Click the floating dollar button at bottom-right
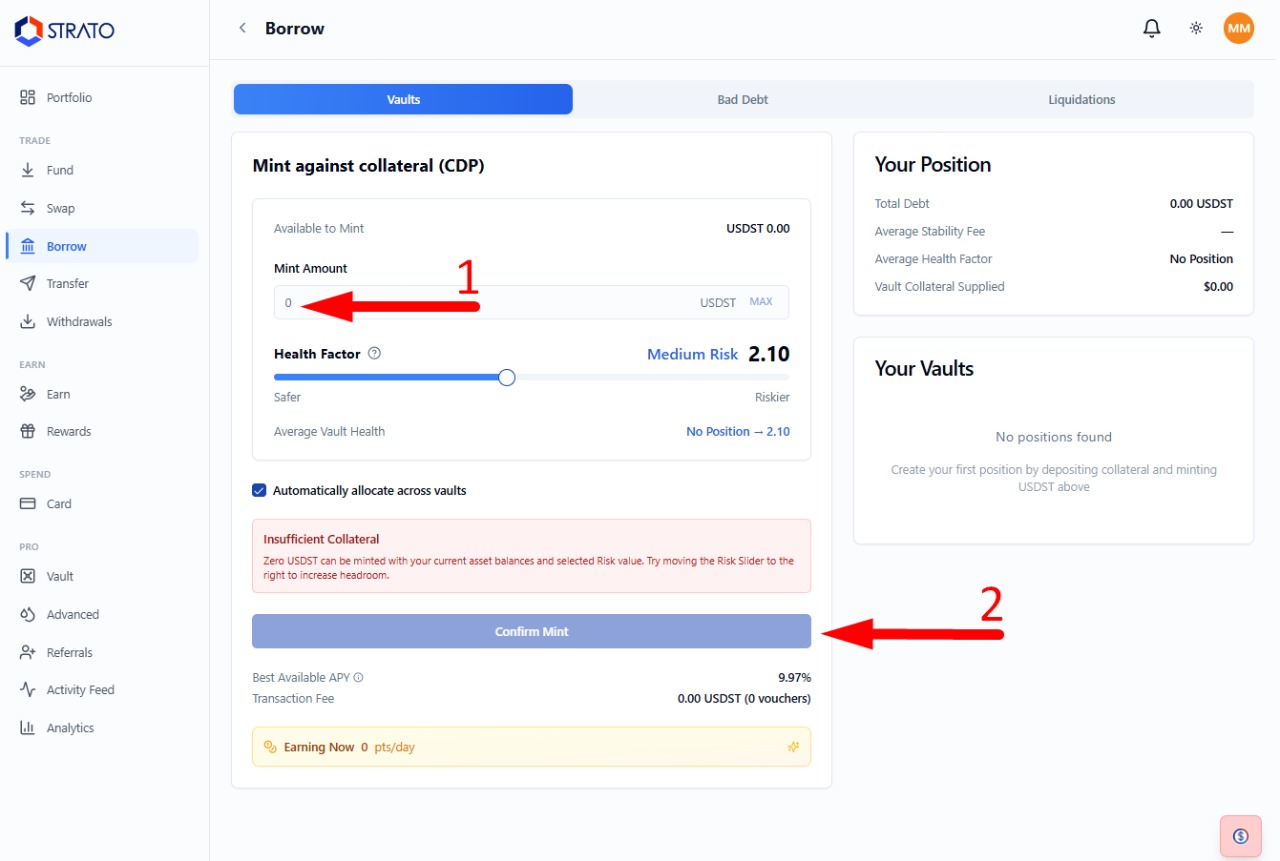This screenshot has width=1280, height=861. click(x=1241, y=836)
